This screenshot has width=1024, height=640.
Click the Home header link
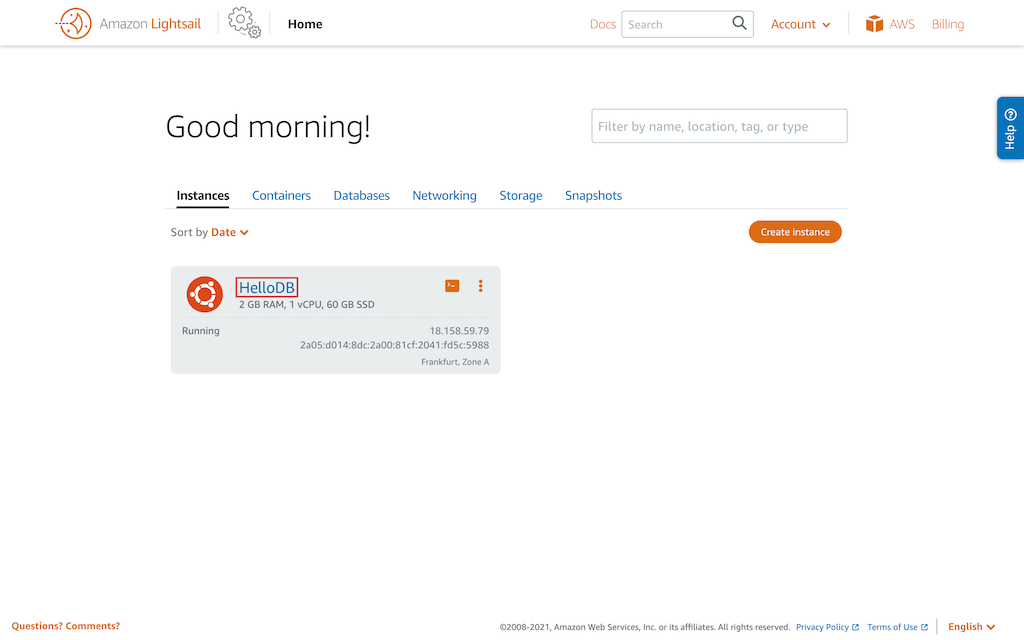pyautogui.click(x=305, y=24)
